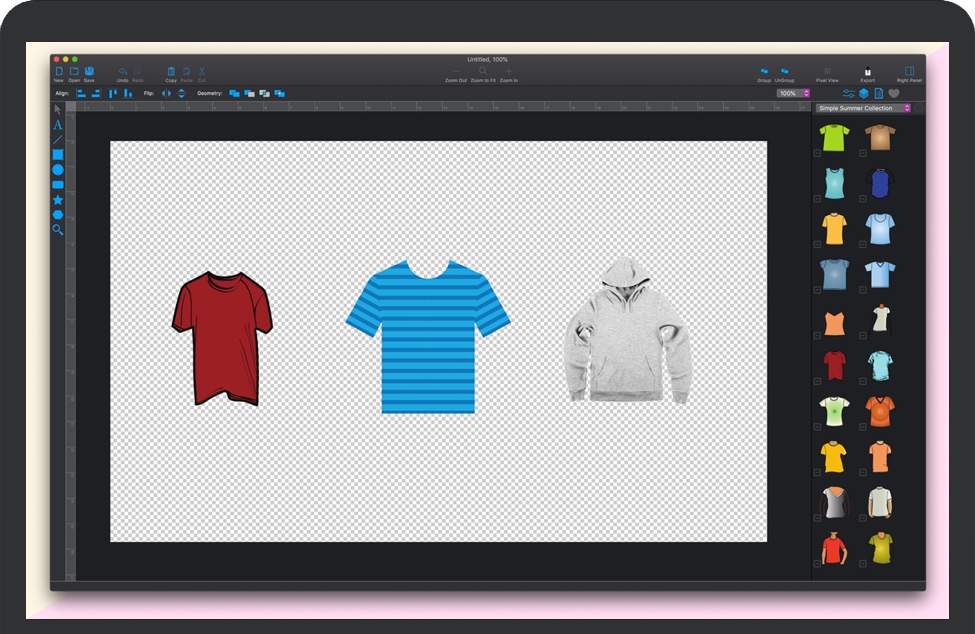Toggle small checkbox under green t-shirt thumbnail
The width and height of the screenshot is (975, 634).
[817, 153]
